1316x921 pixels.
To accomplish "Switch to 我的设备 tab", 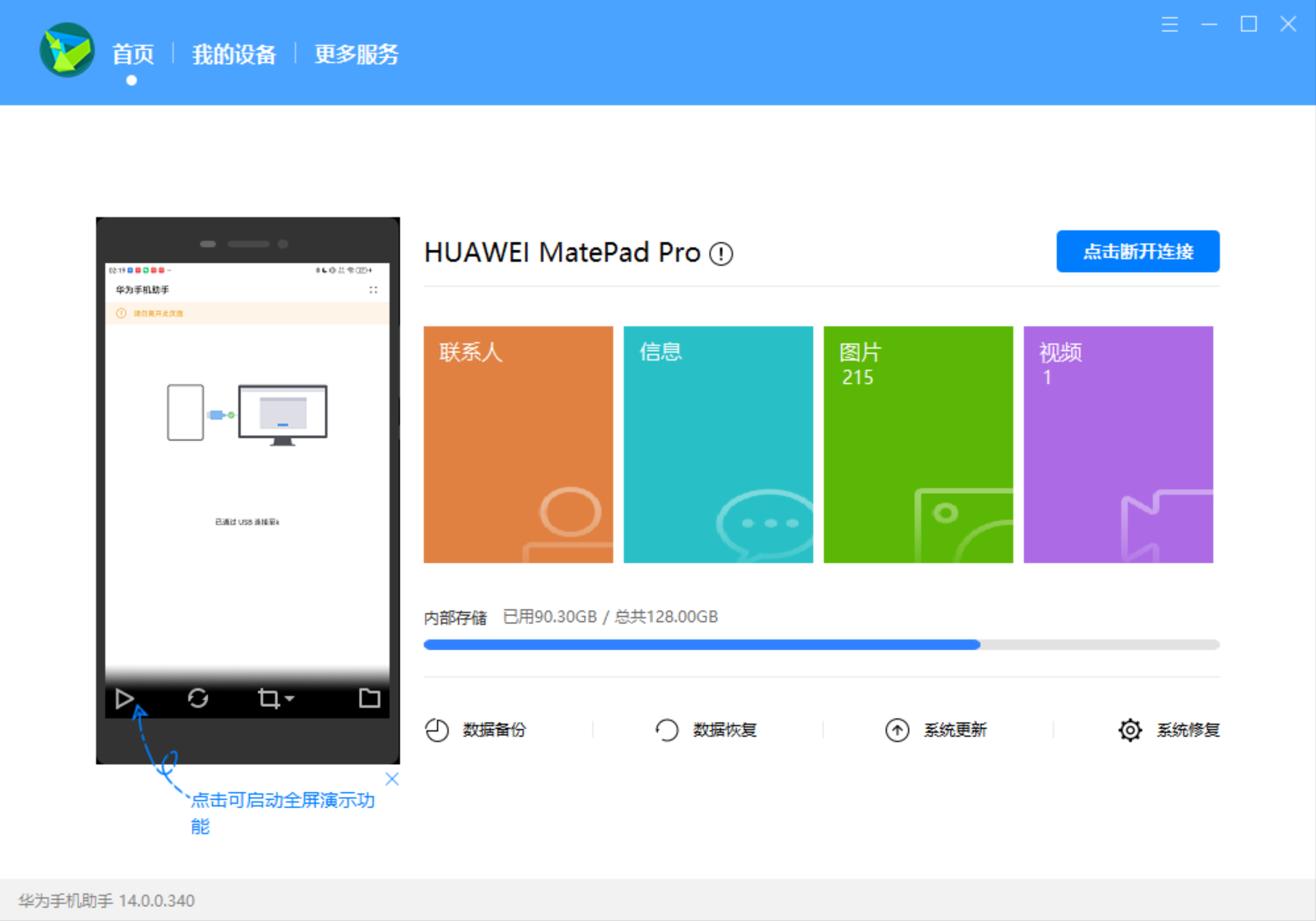I will [233, 54].
